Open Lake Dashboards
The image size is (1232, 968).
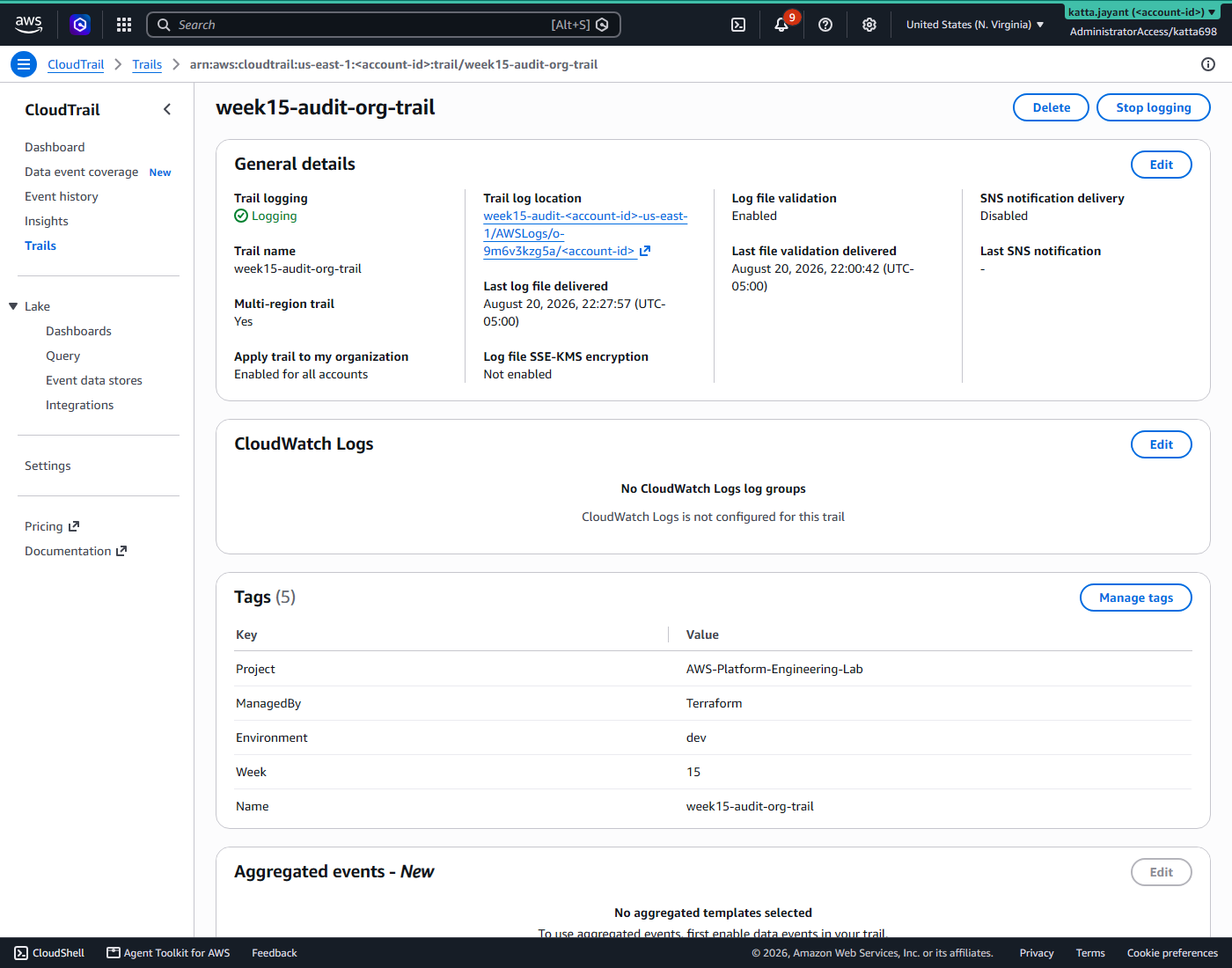(x=78, y=331)
